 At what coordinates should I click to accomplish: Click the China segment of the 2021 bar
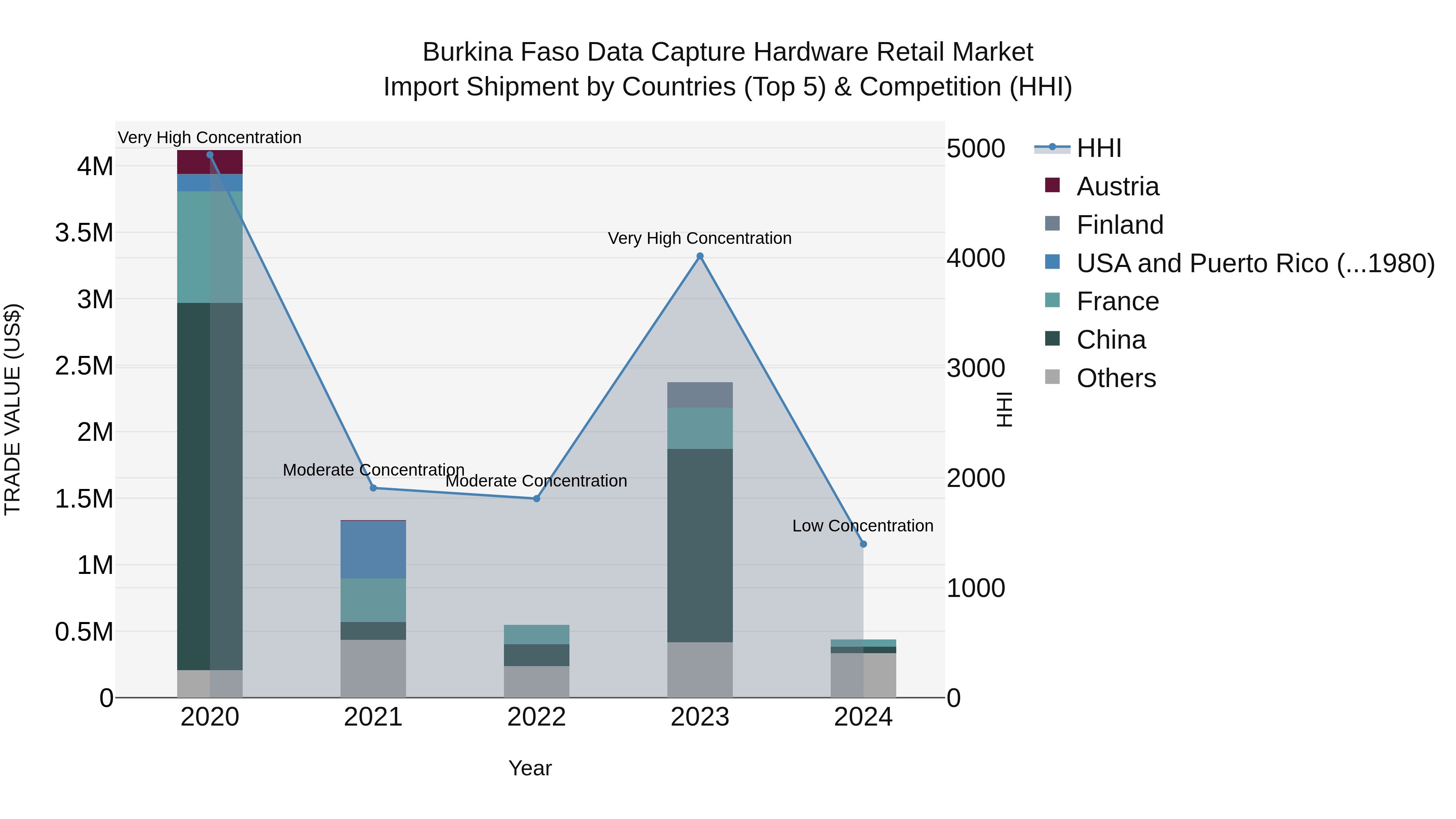point(373,631)
